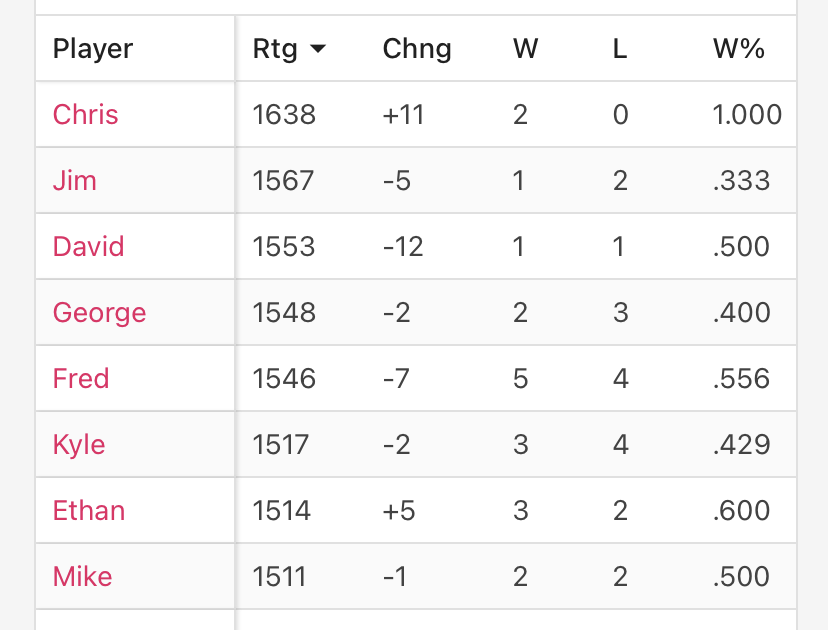Screen dimensions: 828x630
Task: Click Fred's win percentage .556
Action: pos(741,379)
